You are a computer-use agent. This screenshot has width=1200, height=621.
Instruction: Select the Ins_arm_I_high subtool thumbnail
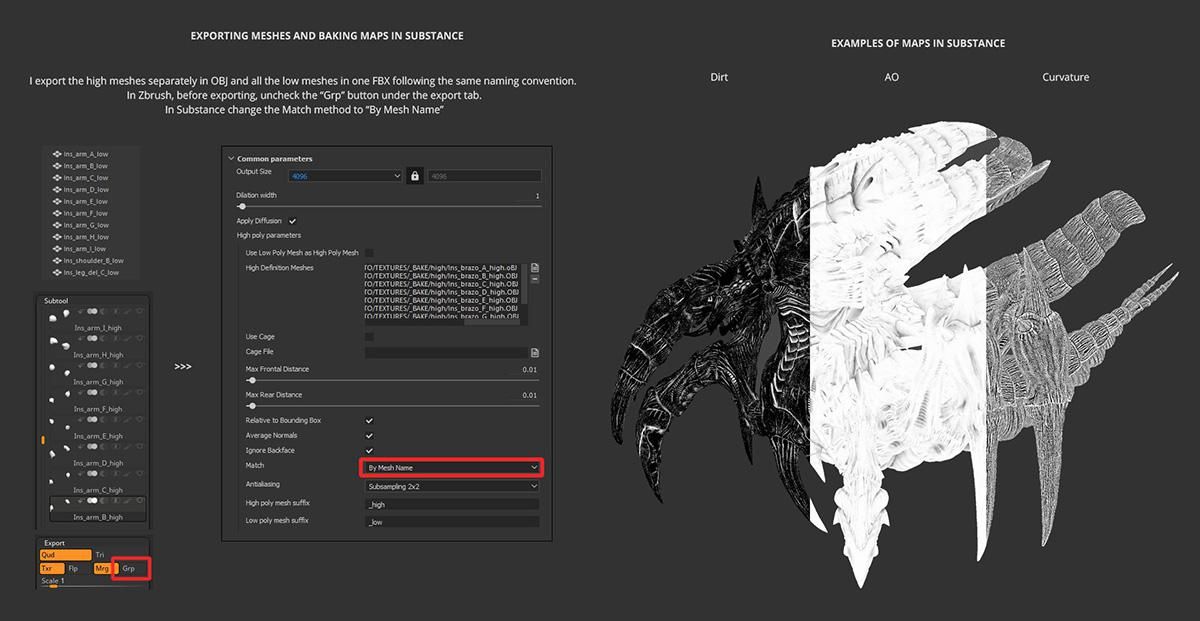coord(58,317)
